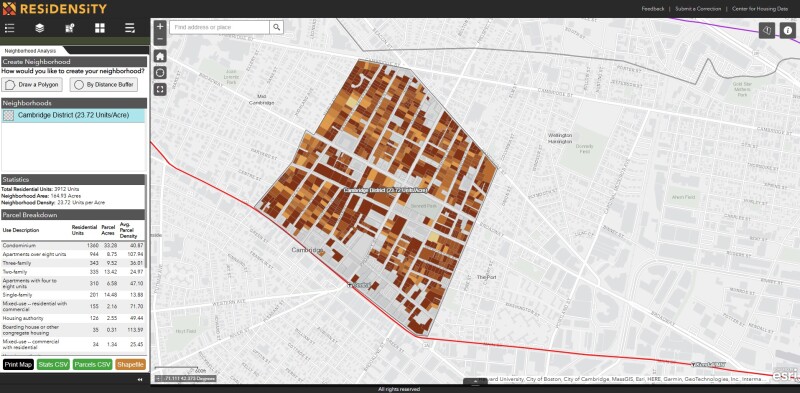Click the Sennott Park area on map
800x393 pixels.
click(x=425, y=206)
